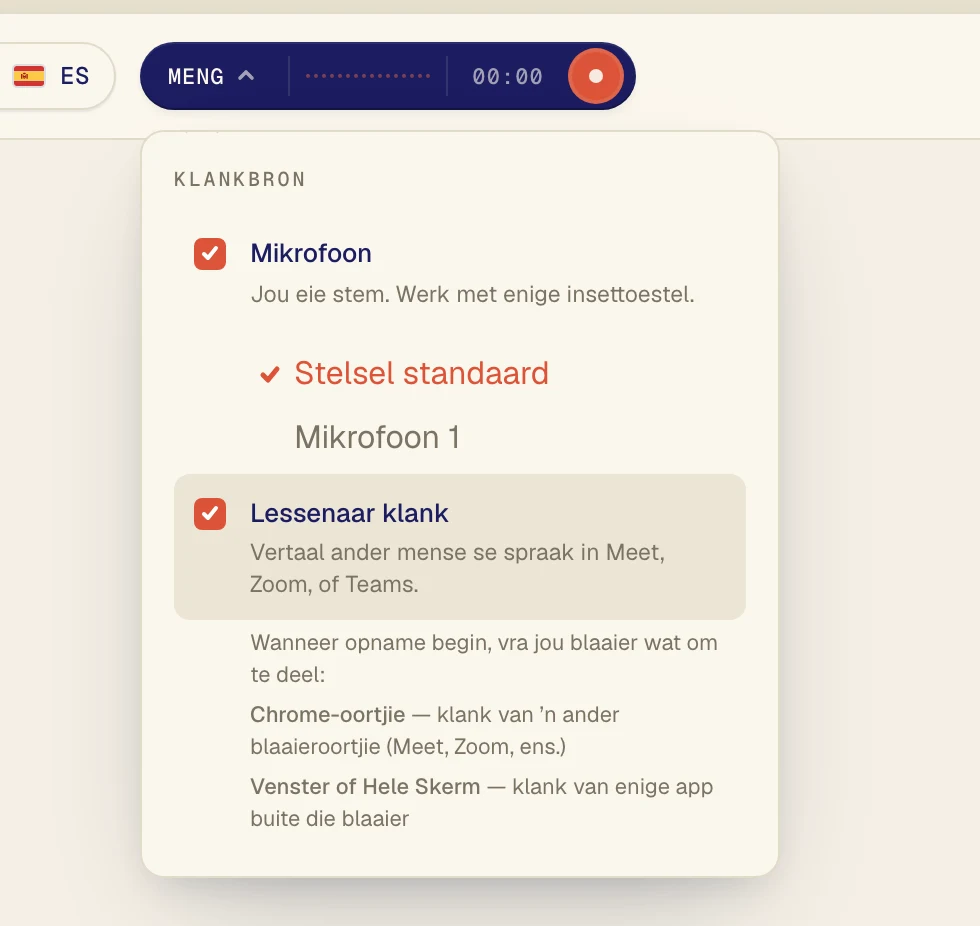Click the Chrome-oortjie hint text

[435, 730]
